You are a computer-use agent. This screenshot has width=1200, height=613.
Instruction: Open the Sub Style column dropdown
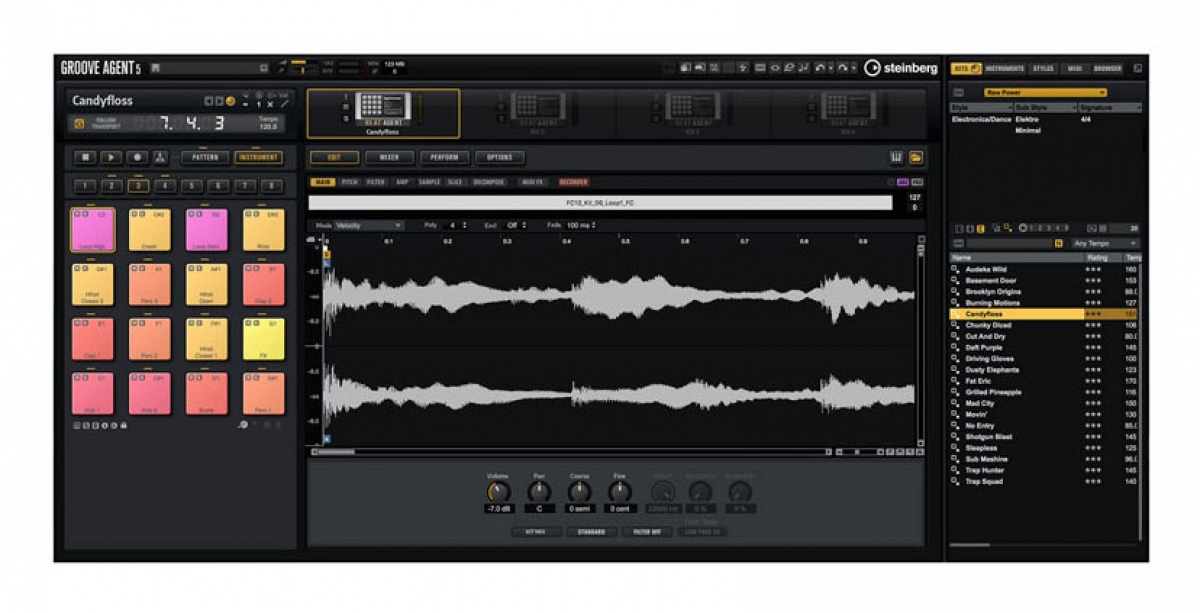(x=1044, y=106)
